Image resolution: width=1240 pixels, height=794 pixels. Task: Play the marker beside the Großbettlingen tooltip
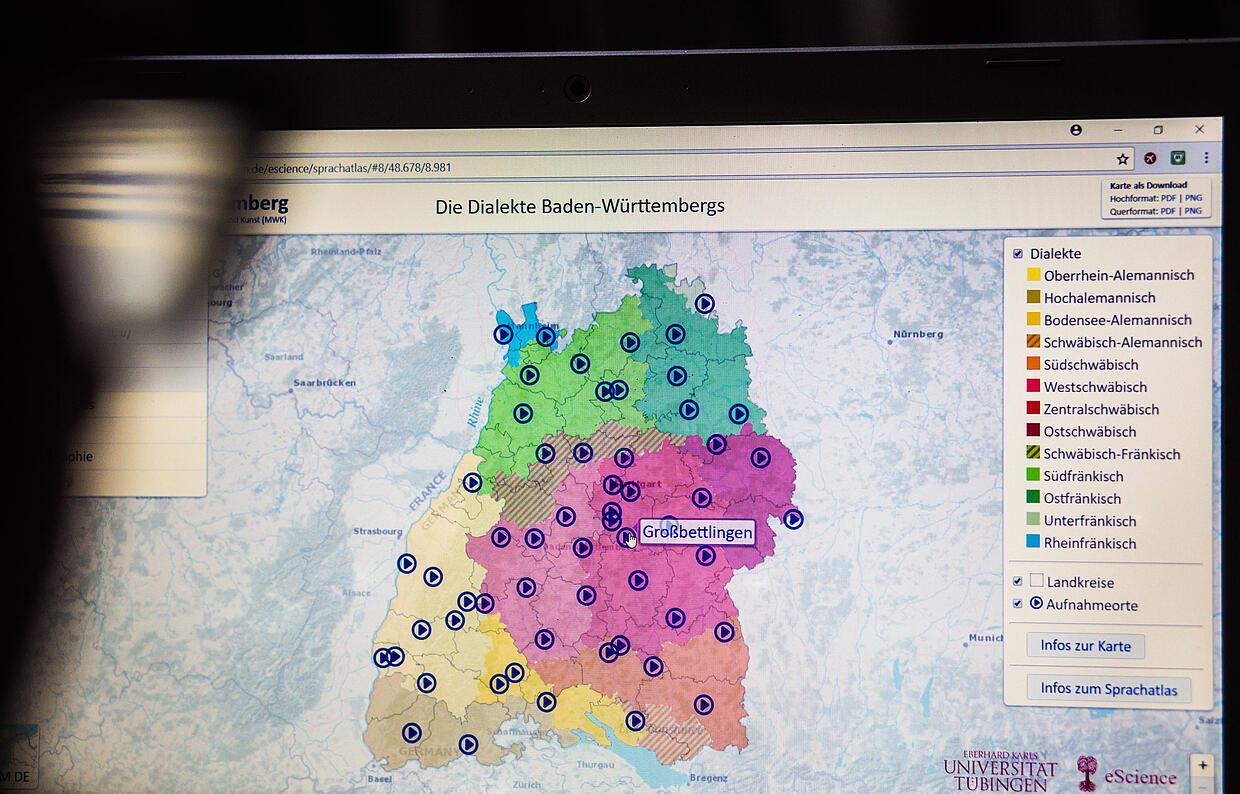tap(626, 537)
